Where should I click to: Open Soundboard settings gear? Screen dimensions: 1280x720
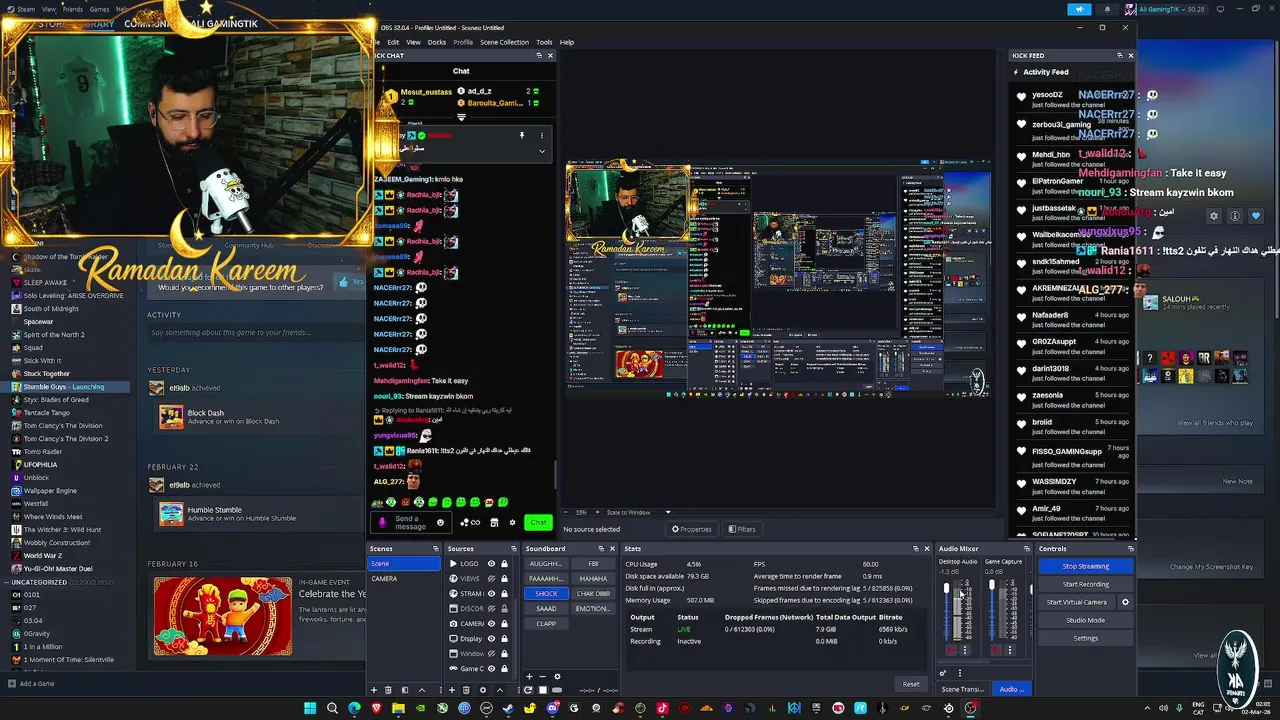[557, 677]
